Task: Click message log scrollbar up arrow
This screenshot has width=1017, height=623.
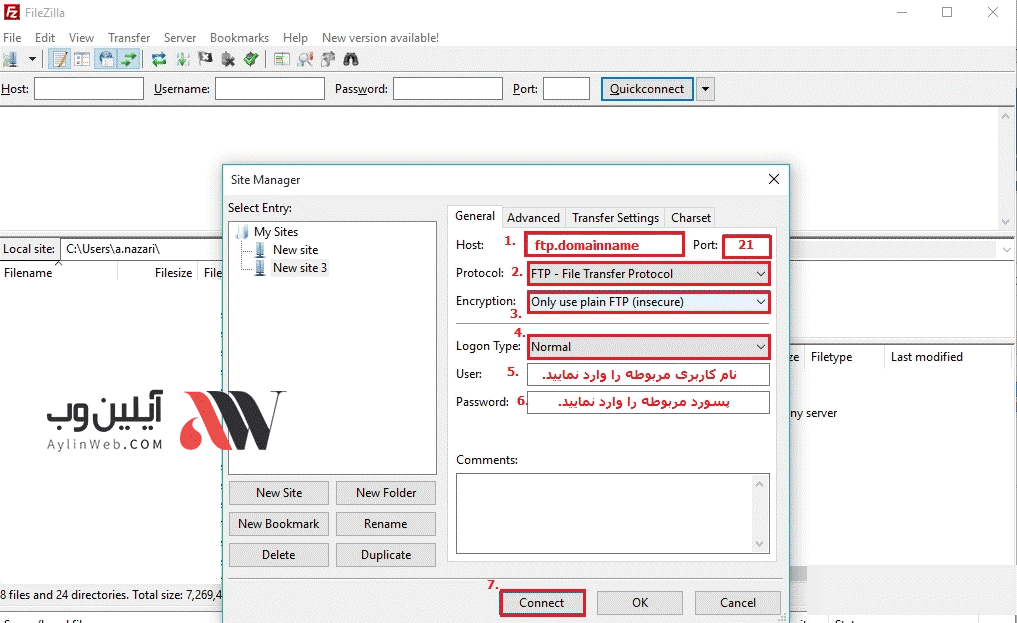Action: (1005, 117)
